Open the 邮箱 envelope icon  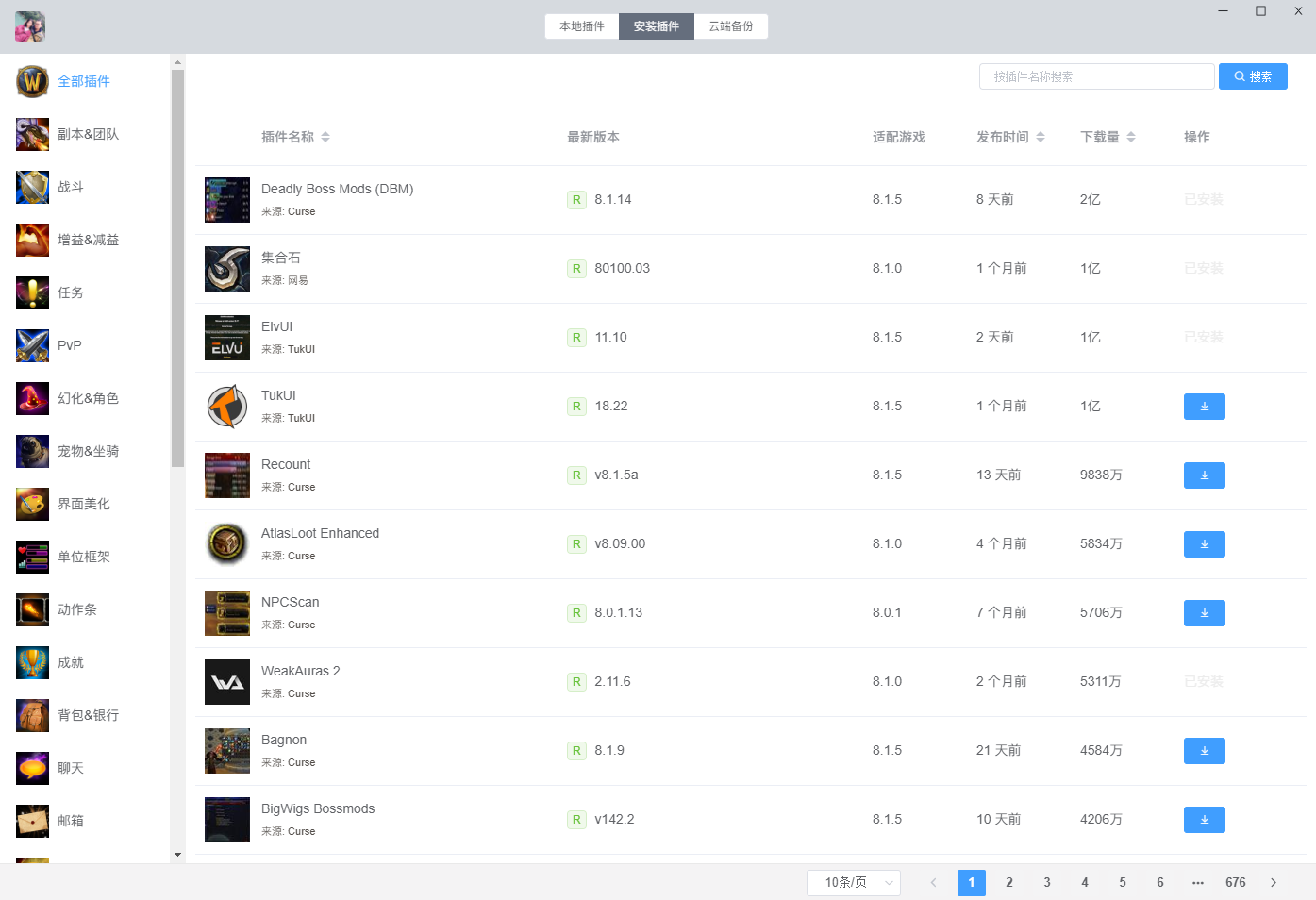click(32, 822)
